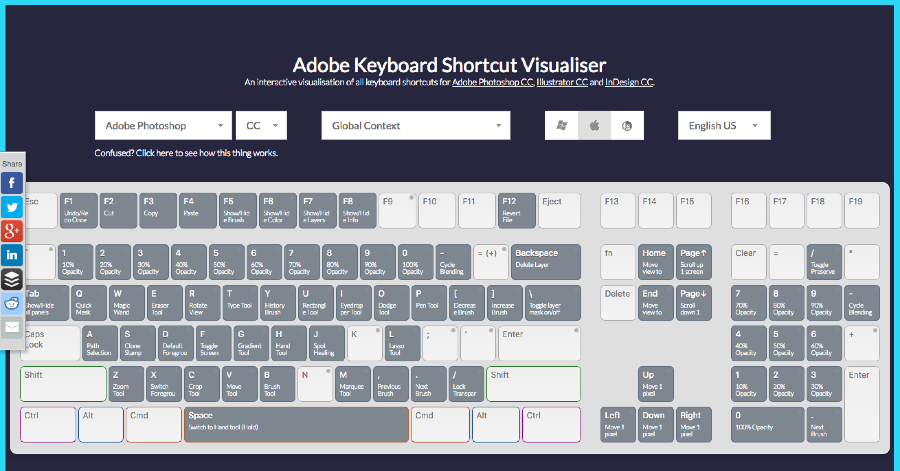Select the Linux OS layout icon
Image resolution: width=900 pixels, height=471 pixels.
[x=627, y=126]
